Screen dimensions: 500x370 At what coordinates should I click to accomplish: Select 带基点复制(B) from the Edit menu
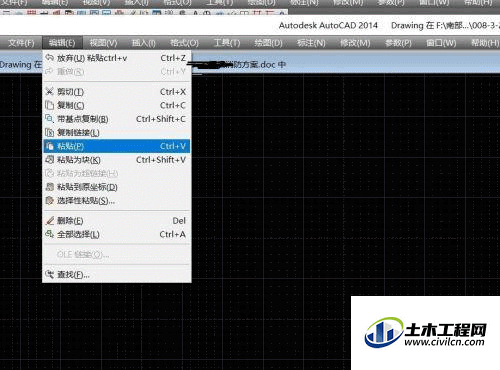(x=117, y=119)
